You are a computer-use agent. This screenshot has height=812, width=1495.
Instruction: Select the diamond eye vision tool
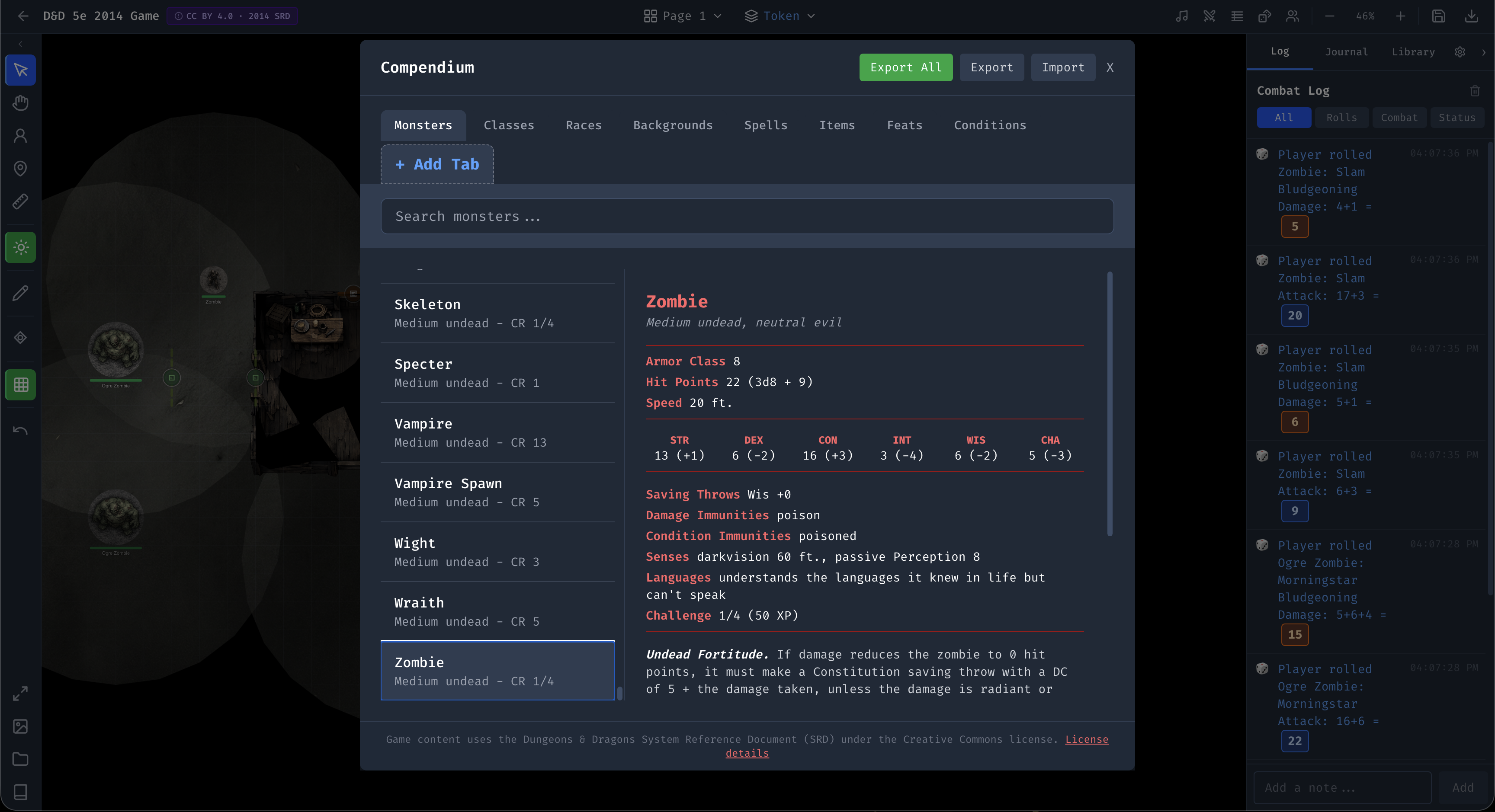point(21,338)
